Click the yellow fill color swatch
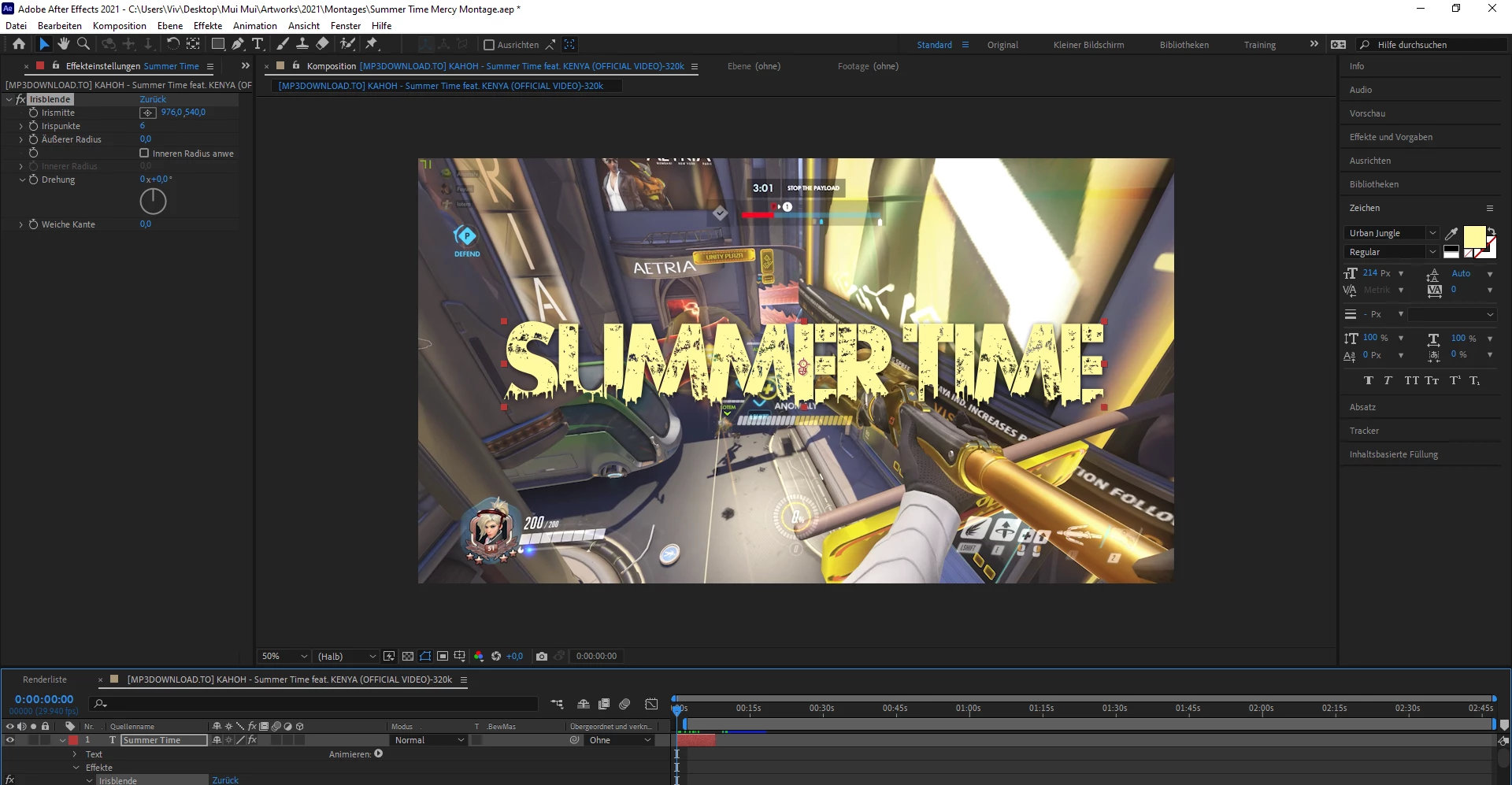 click(x=1473, y=236)
